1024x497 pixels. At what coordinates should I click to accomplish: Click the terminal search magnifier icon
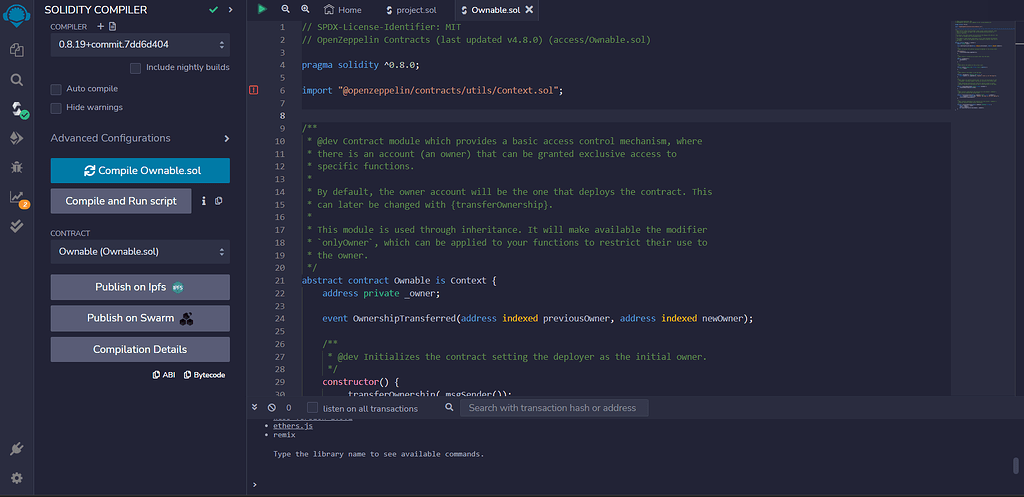(449, 407)
